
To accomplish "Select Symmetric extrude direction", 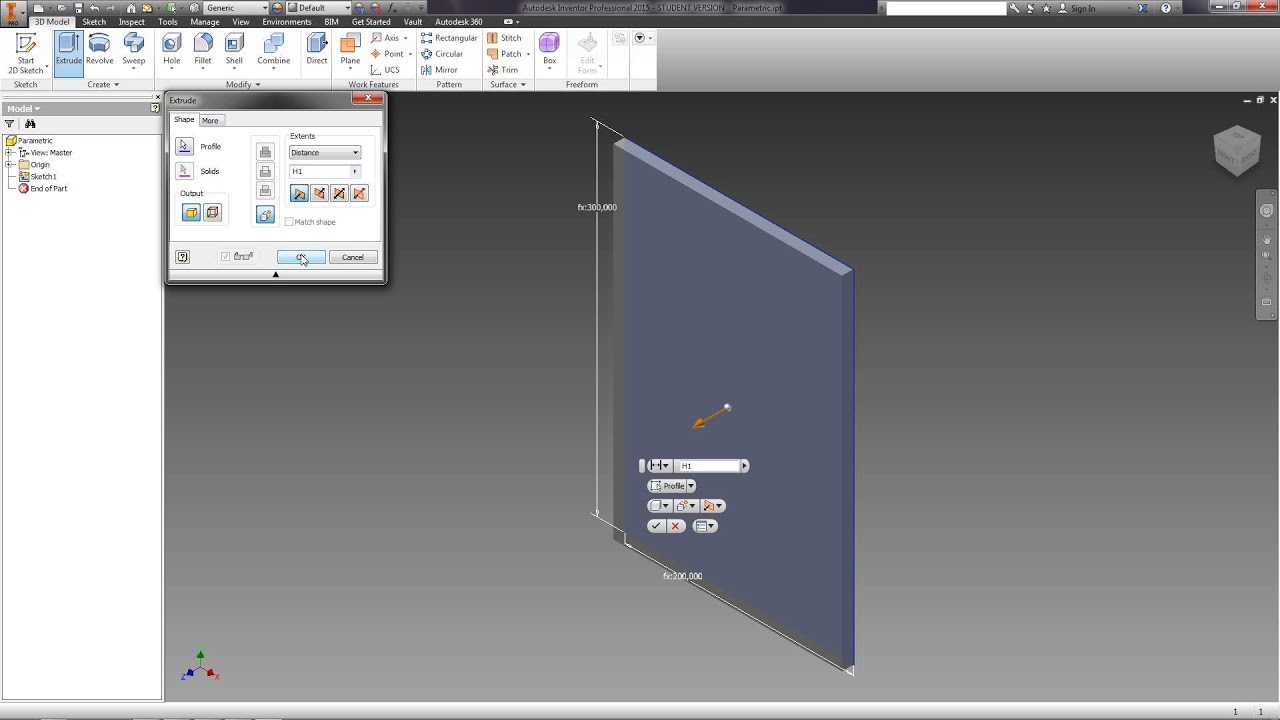I will click(x=339, y=194).
